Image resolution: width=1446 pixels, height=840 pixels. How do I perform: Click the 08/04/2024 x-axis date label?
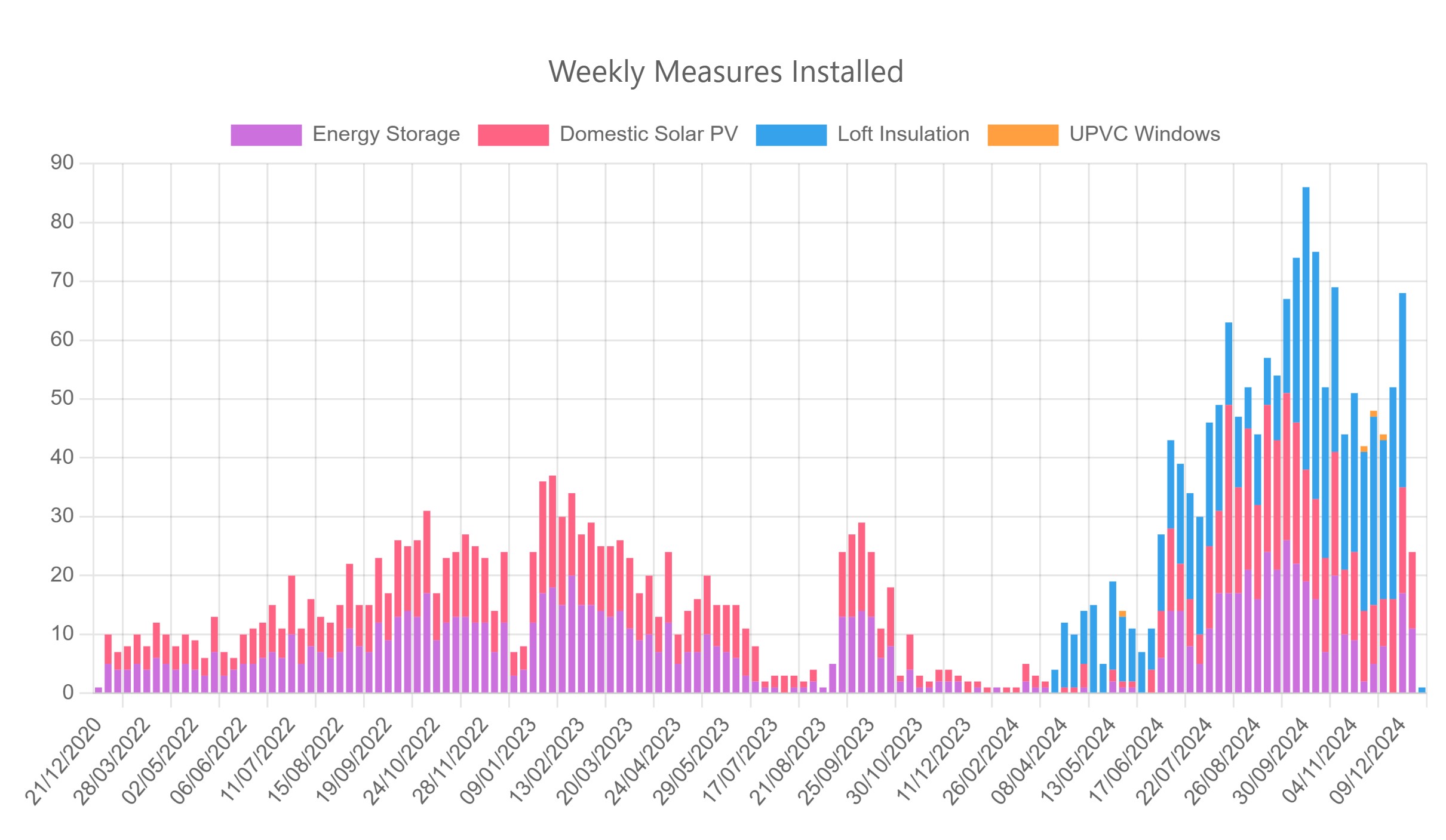point(1030,761)
